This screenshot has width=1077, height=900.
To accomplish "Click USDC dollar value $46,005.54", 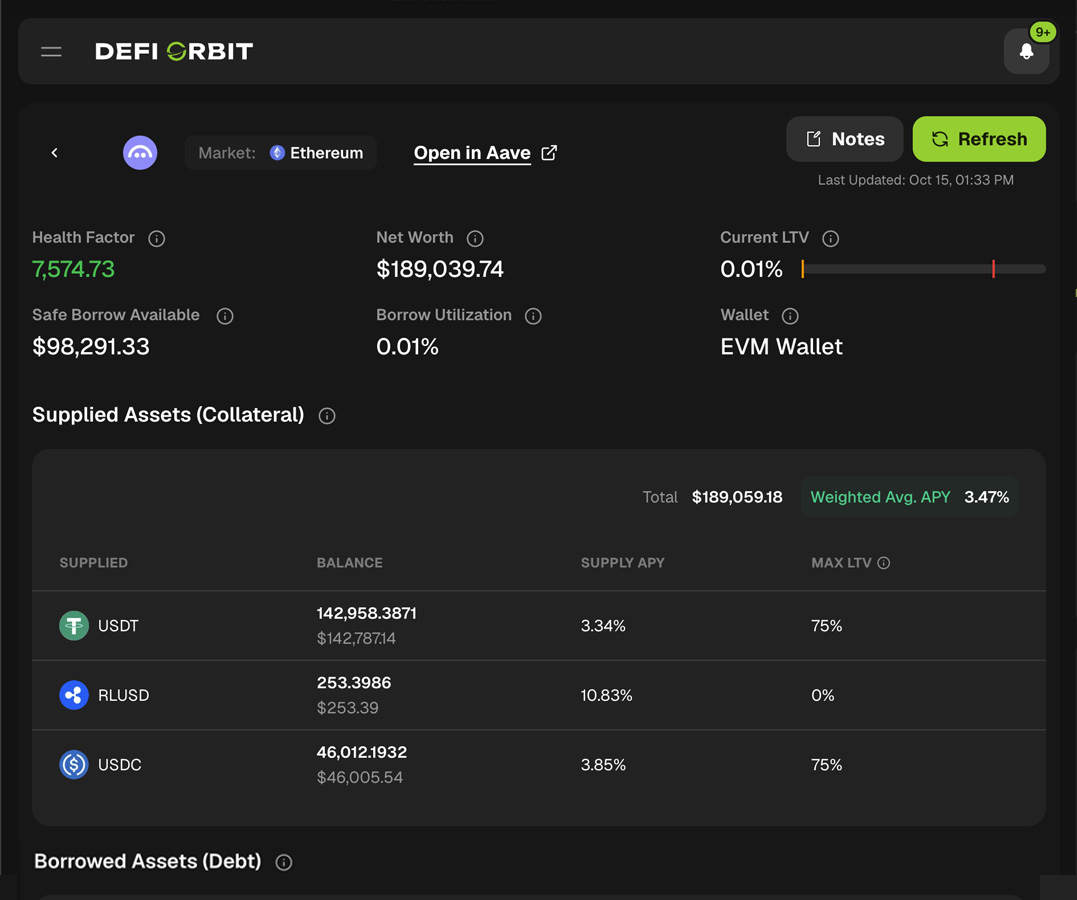I will click(x=360, y=778).
